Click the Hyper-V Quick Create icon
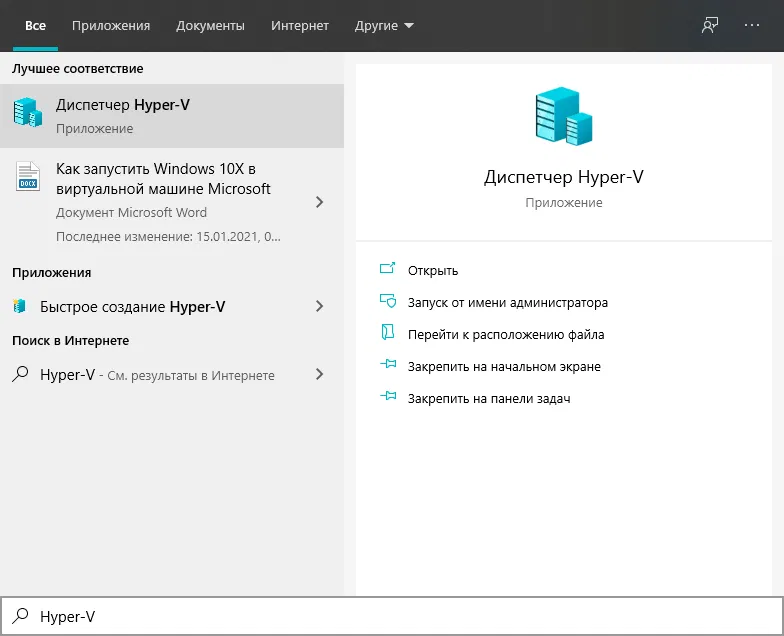This screenshot has height=636, width=784. click(19, 307)
